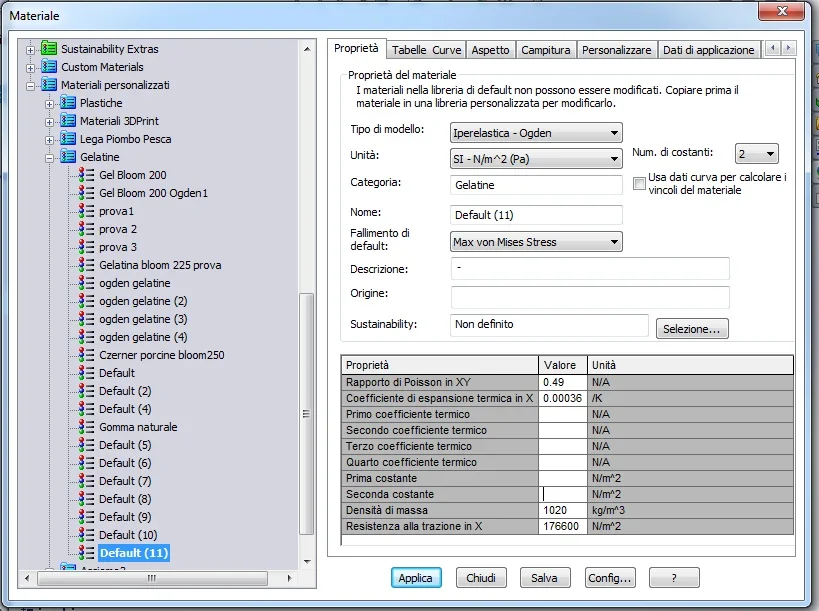Click the material tree horizontal scrollbar thumb
The width and height of the screenshot is (819, 611).
pos(151,578)
